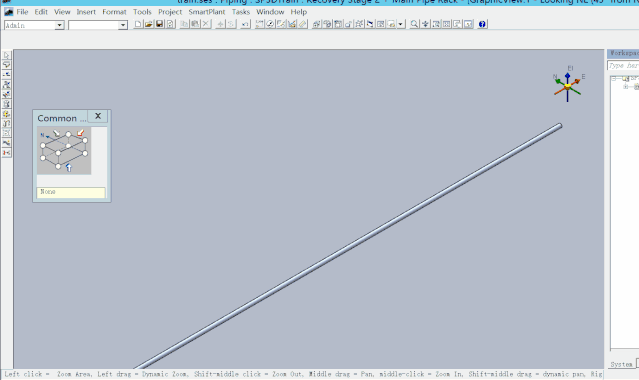Click the blue up arrow on the Common Views cube
The image size is (639, 380).
(x=68, y=167)
